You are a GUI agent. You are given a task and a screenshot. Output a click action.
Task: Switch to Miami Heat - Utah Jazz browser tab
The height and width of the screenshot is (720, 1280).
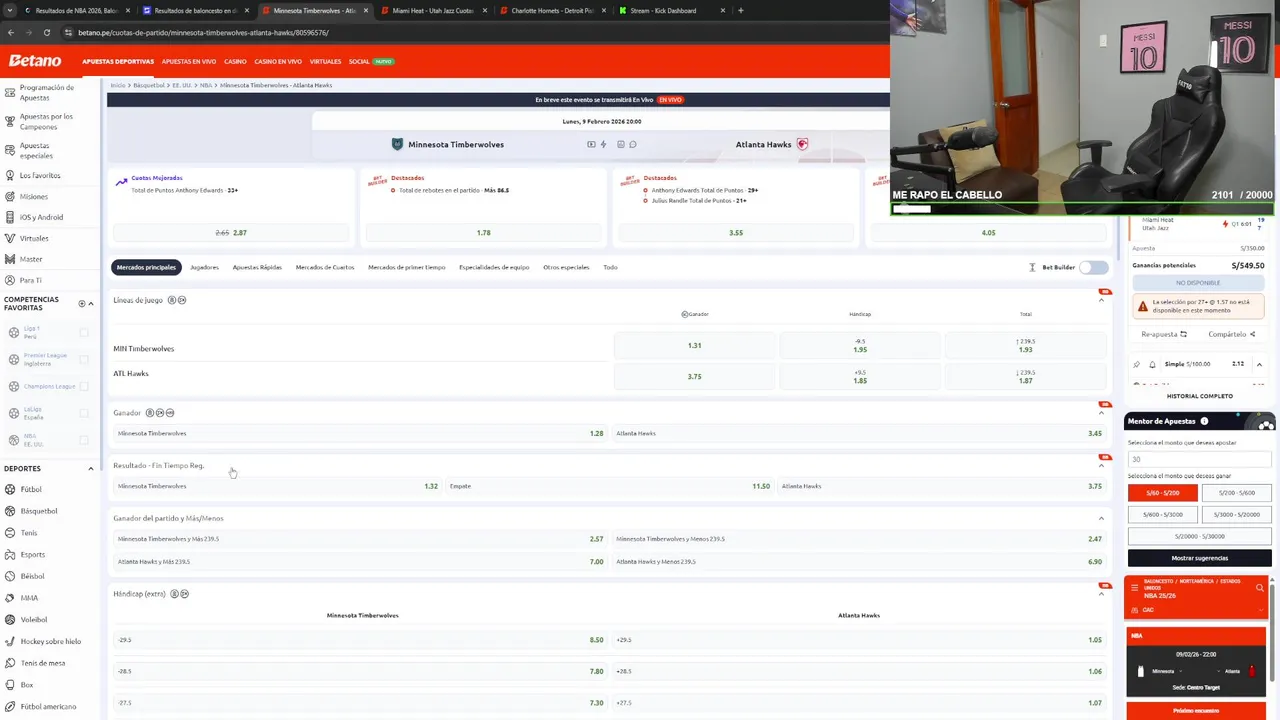click(x=432, y=11)
